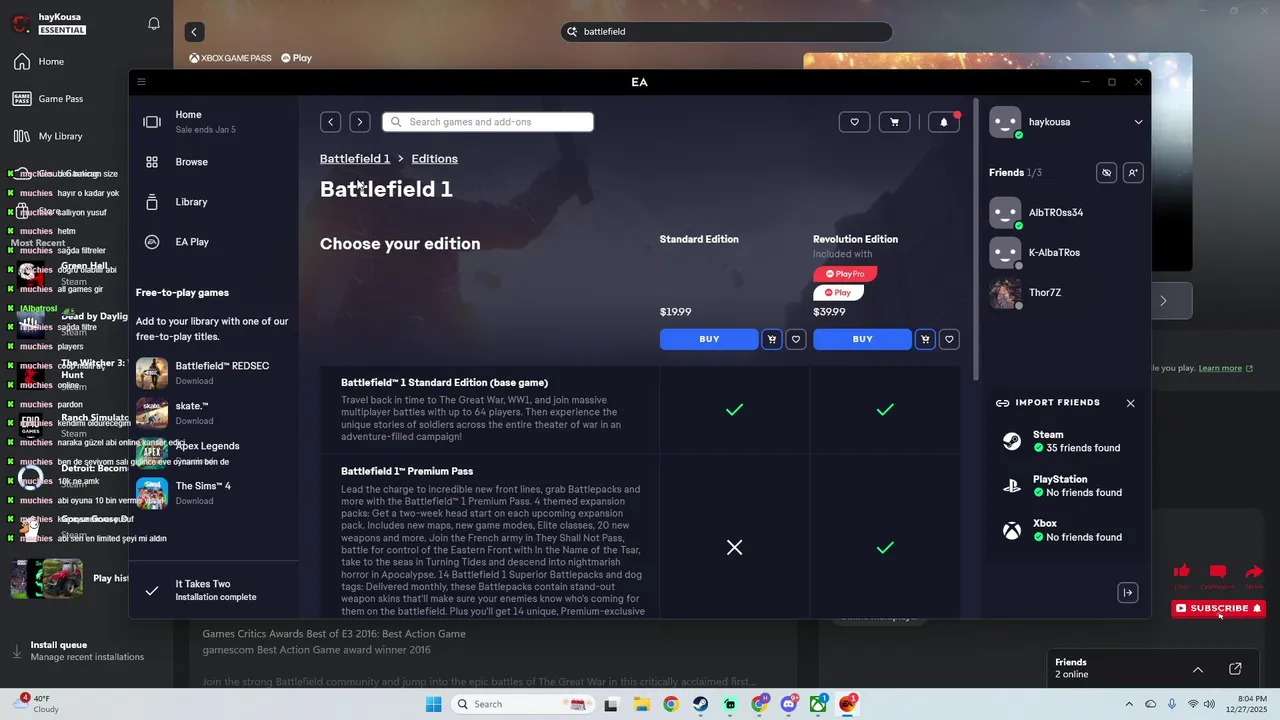Expand the haykousa account dropdown
The height and width of the screenshot is (720, 1280).
click(x=1138, y=122)
